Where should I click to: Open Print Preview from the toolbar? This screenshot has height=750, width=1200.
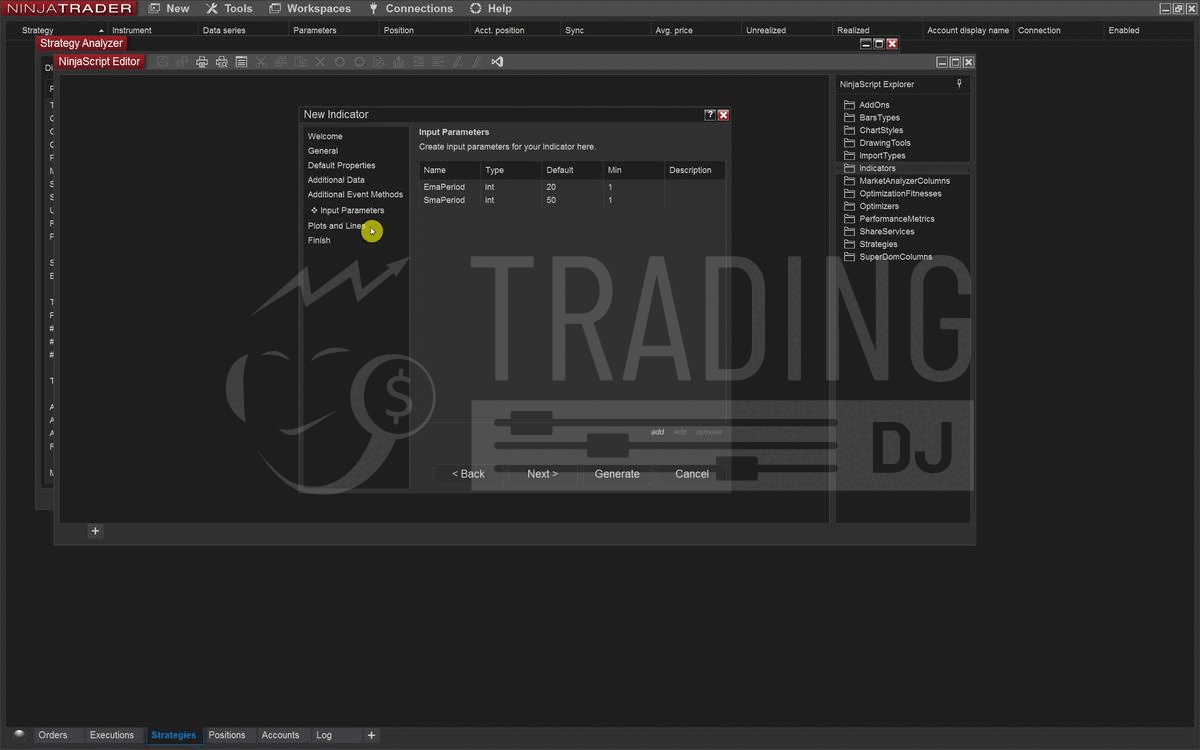pyautogui.click(x=222, y=62)
